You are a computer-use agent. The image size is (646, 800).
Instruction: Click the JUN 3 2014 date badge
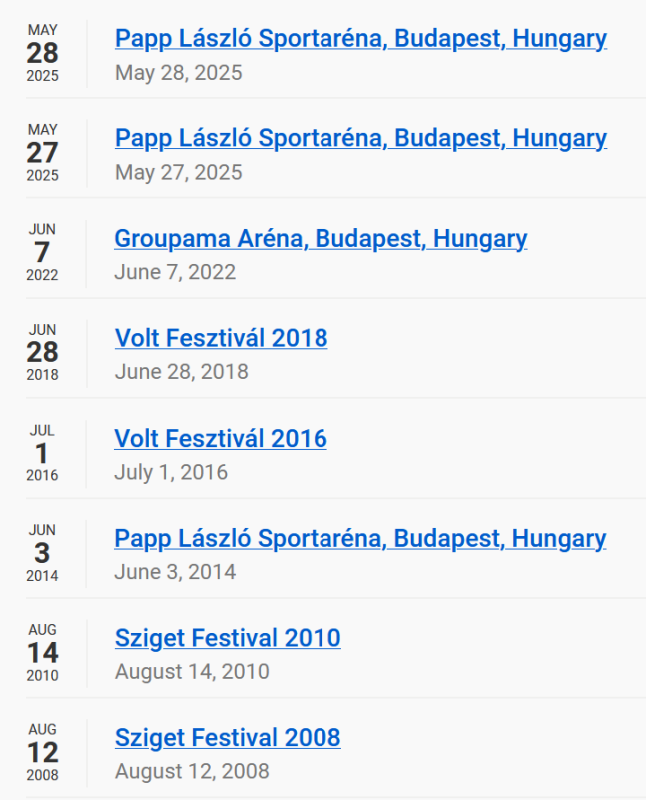42,553
